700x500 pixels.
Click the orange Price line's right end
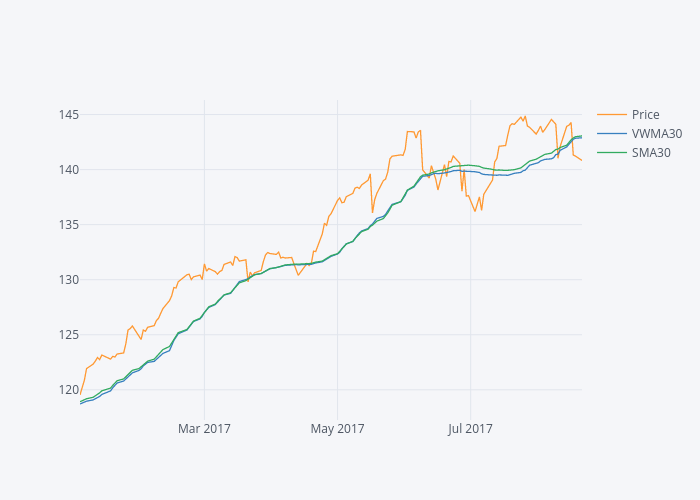point(581,160)
